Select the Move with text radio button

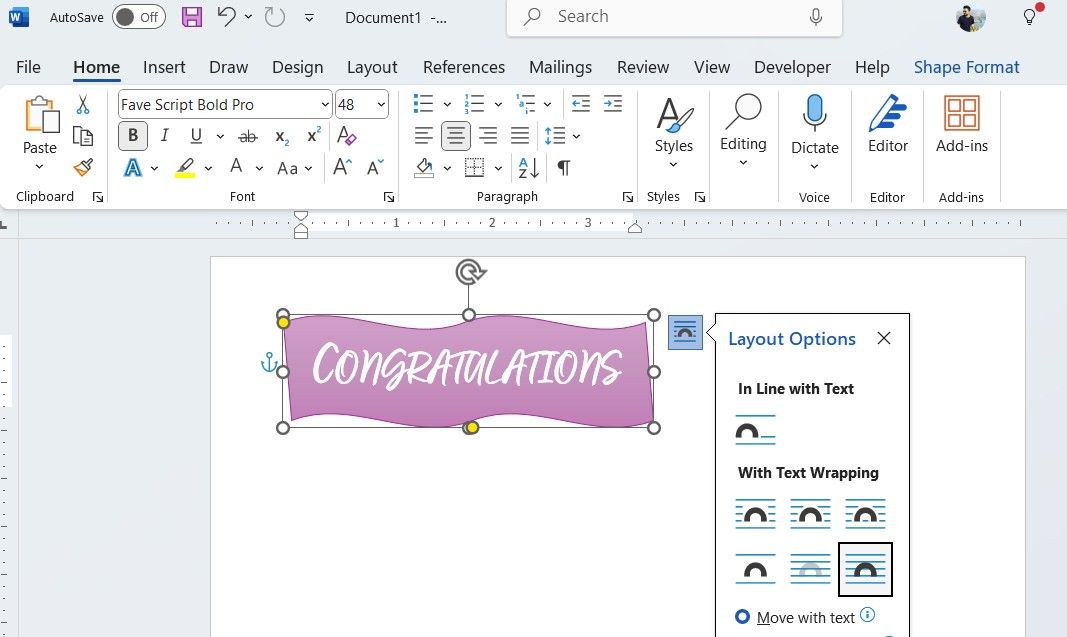[743, 617]
